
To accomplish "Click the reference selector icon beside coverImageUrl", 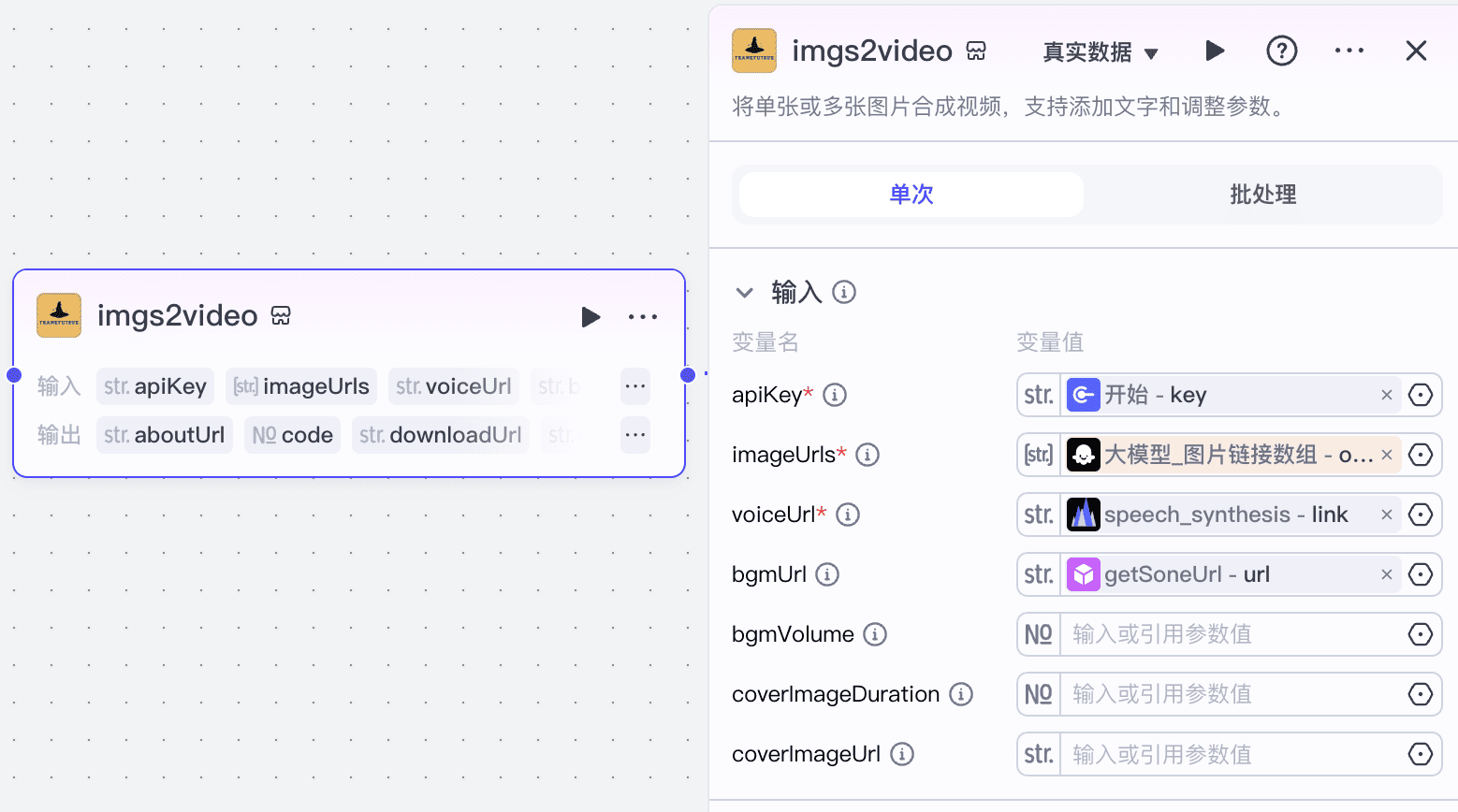I will 1421,754.
